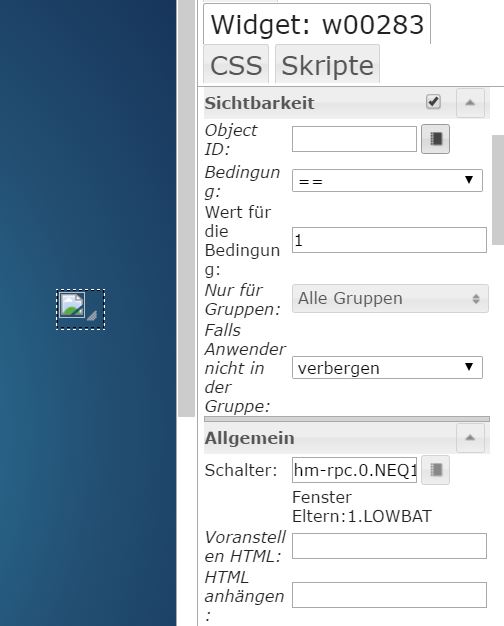Click the Nur für Gruppen label
Viewport: 504px width, 626px height.
[242, 299]
